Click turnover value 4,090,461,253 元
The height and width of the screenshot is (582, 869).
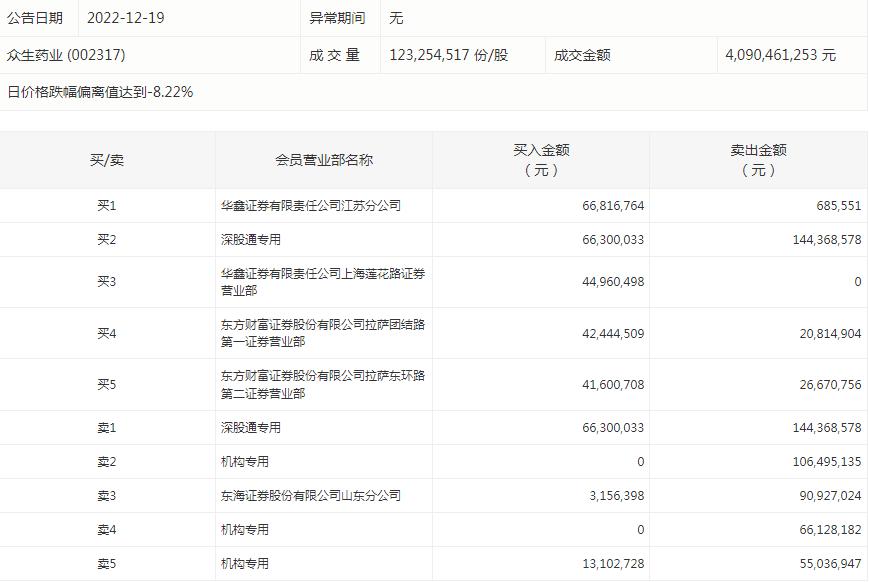(780, 55)
